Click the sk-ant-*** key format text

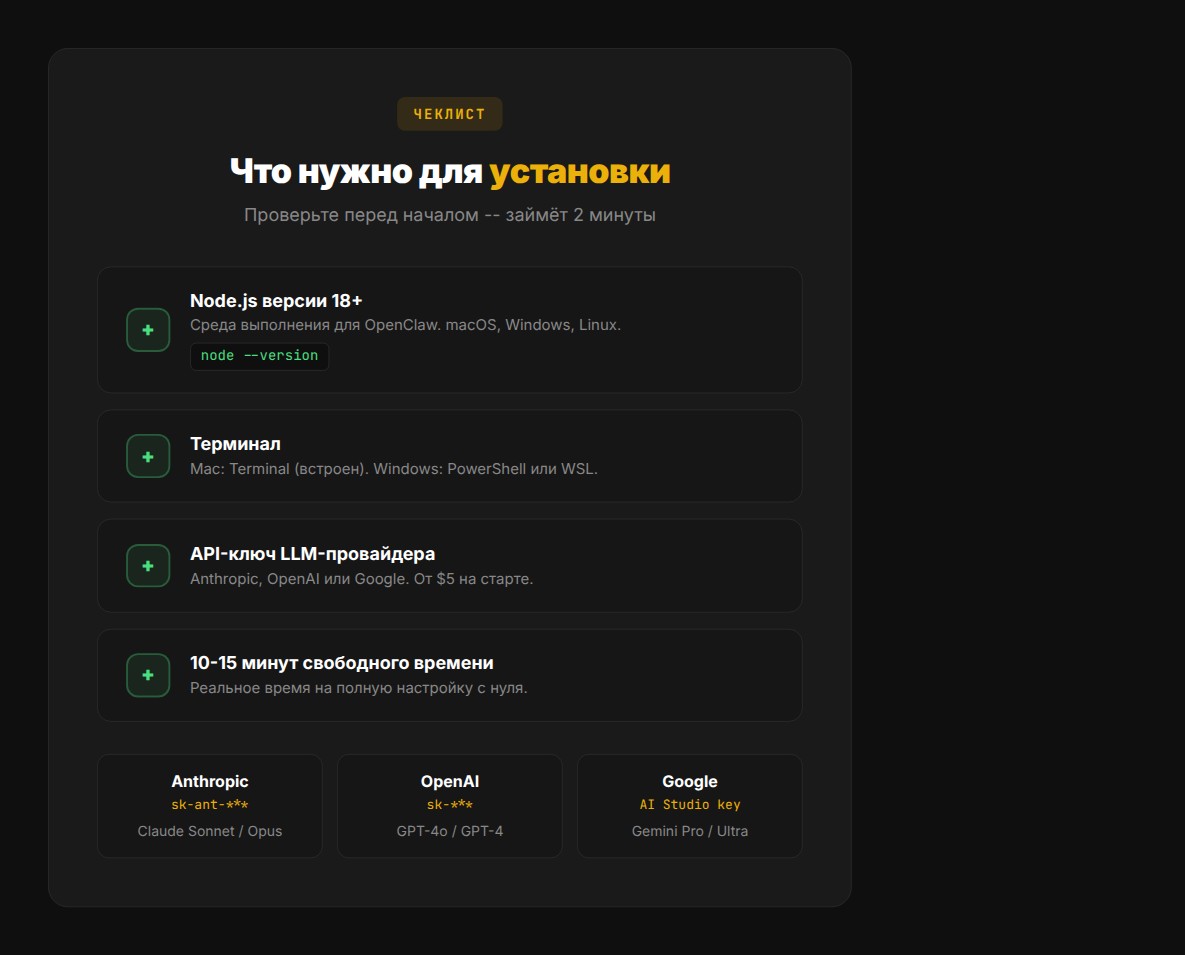pyautogui.click(x=209, y=805)
